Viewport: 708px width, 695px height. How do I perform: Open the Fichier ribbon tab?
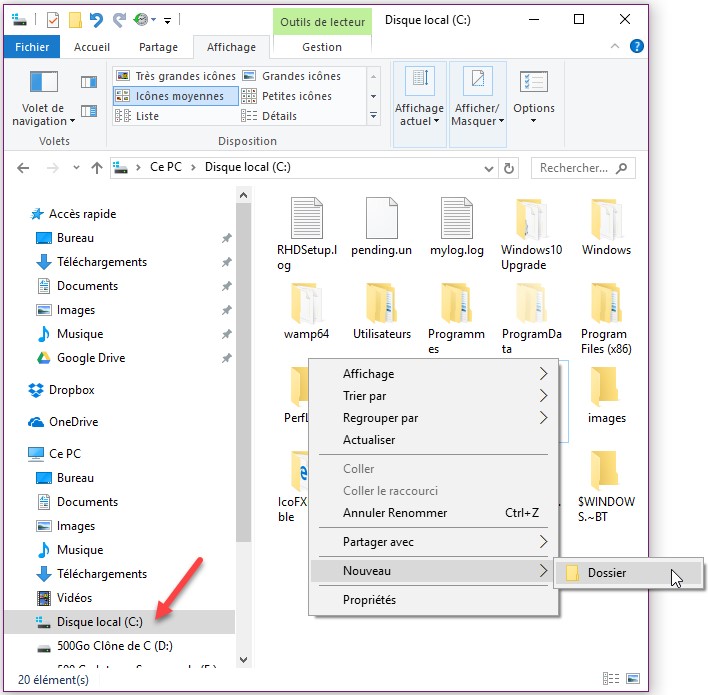click(x=31, y=47)
